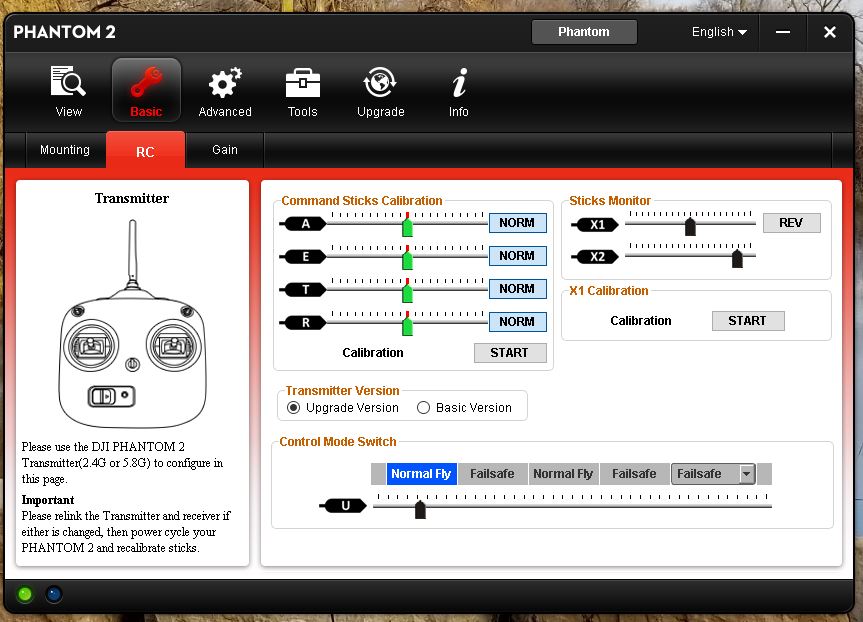
Task: Toggle NORM for channel E
Action: click(517, 256)
